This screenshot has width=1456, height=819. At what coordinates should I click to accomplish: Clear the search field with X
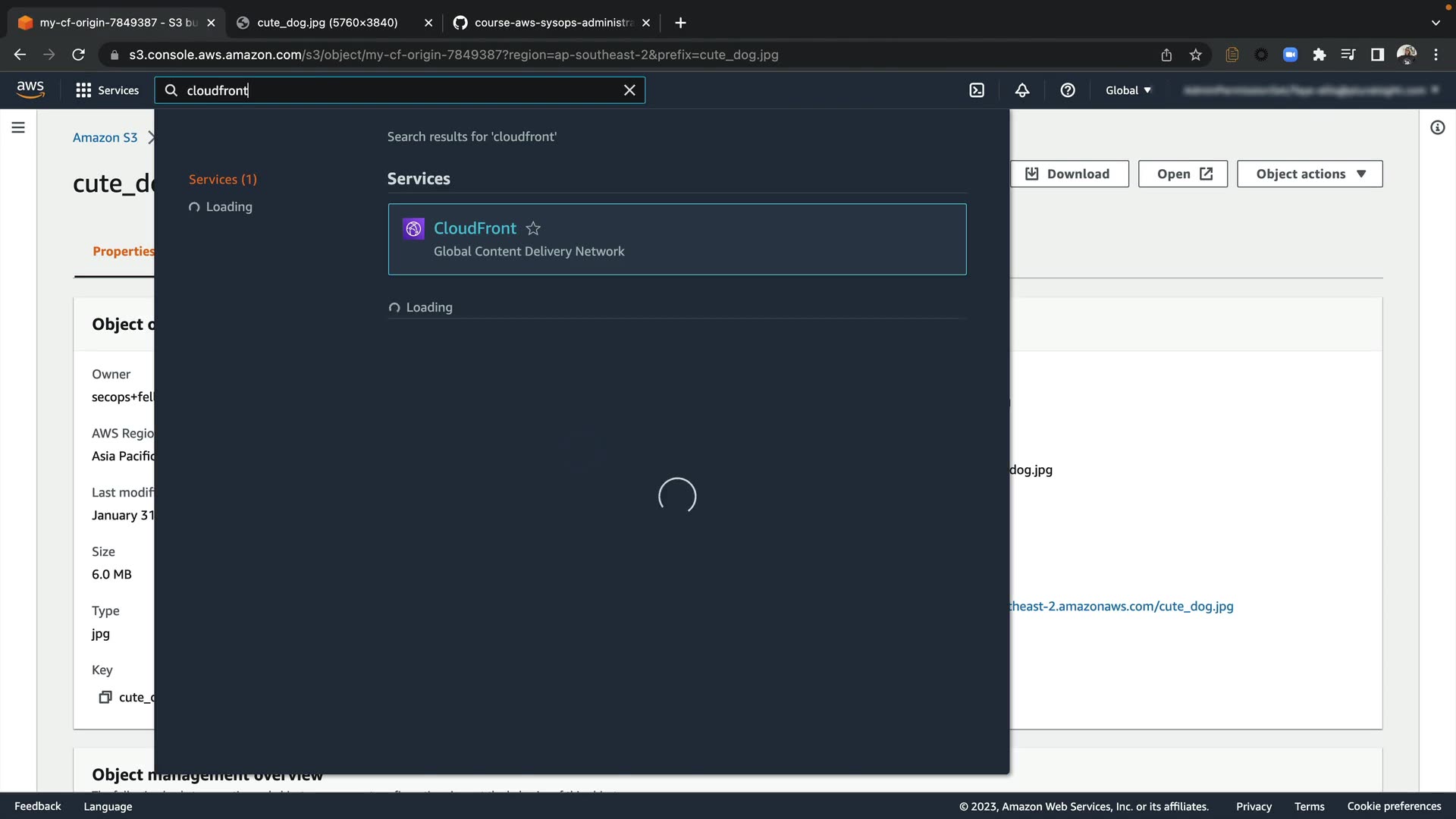click(629, 90)
